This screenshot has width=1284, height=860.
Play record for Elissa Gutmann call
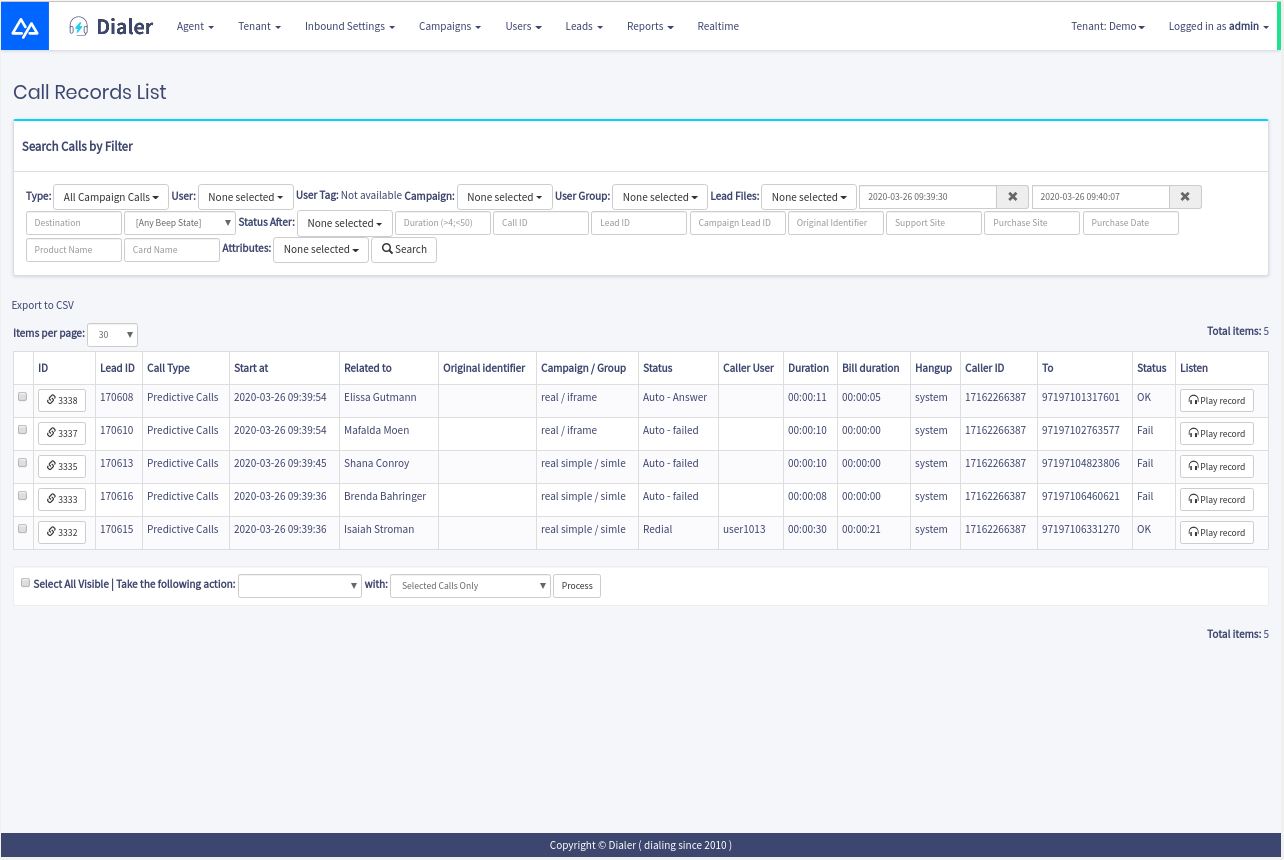pyautogui.click(x=1216, y=401)
